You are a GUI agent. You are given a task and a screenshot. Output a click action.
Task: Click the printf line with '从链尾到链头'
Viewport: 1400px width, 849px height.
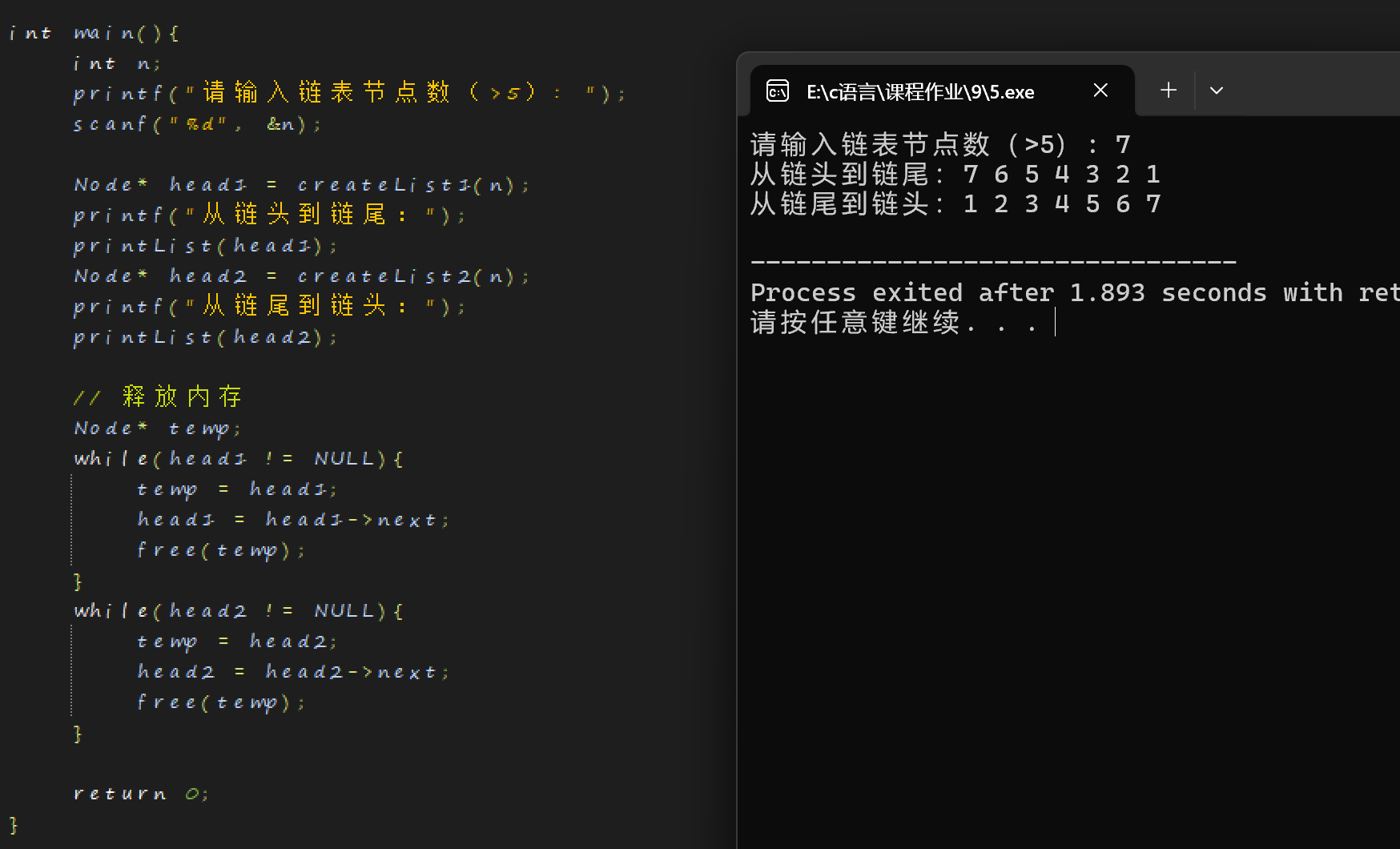pos(269,307)
